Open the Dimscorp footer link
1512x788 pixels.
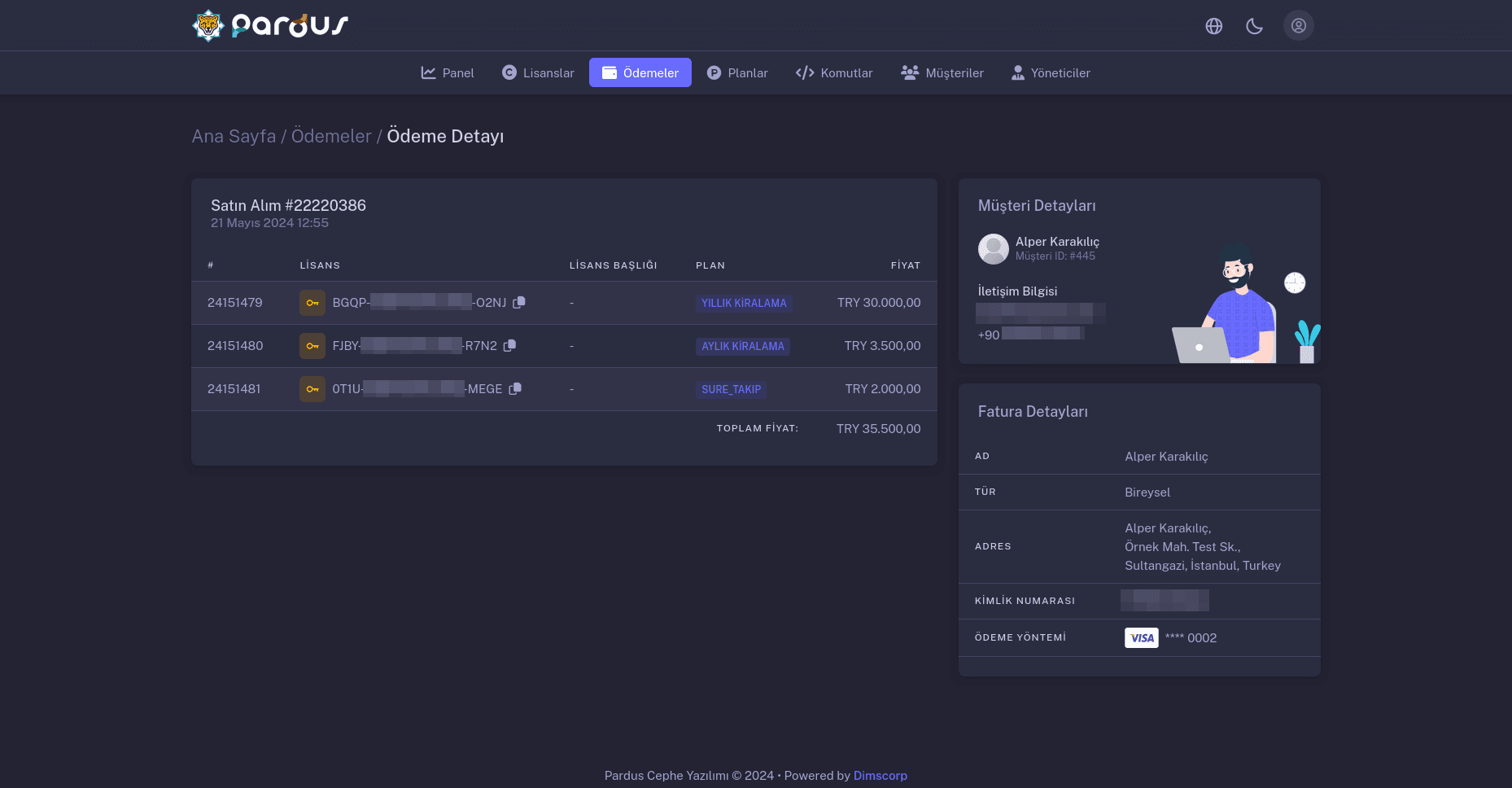880,775
